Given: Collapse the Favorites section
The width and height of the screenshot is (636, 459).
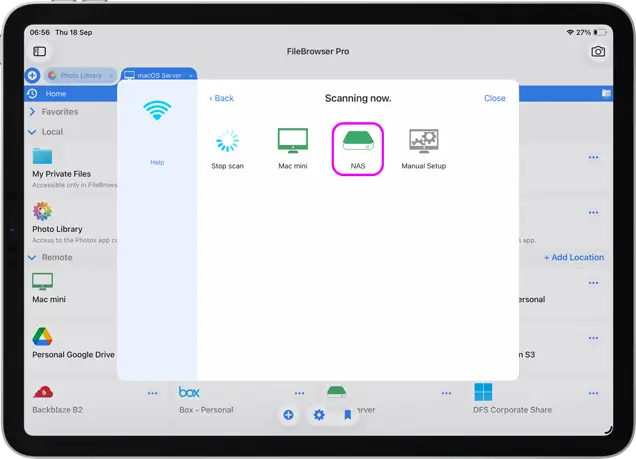Looking at the screenshot, I should pos(32,112).
